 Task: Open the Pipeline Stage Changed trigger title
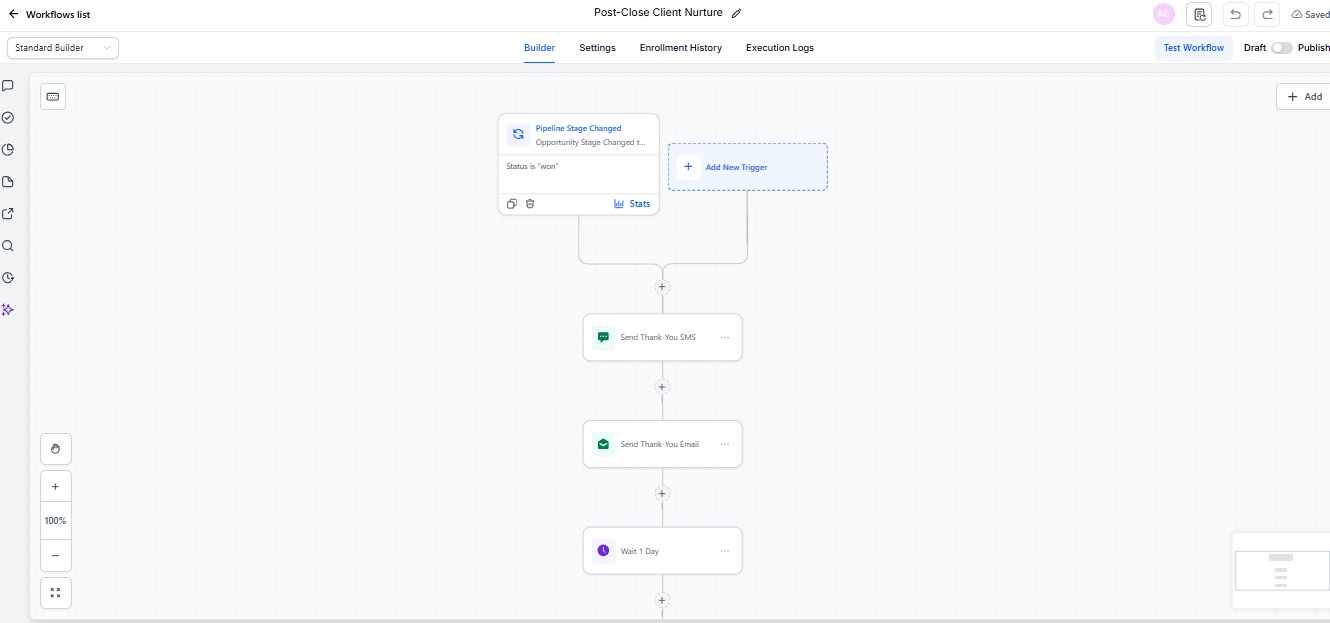578,128
